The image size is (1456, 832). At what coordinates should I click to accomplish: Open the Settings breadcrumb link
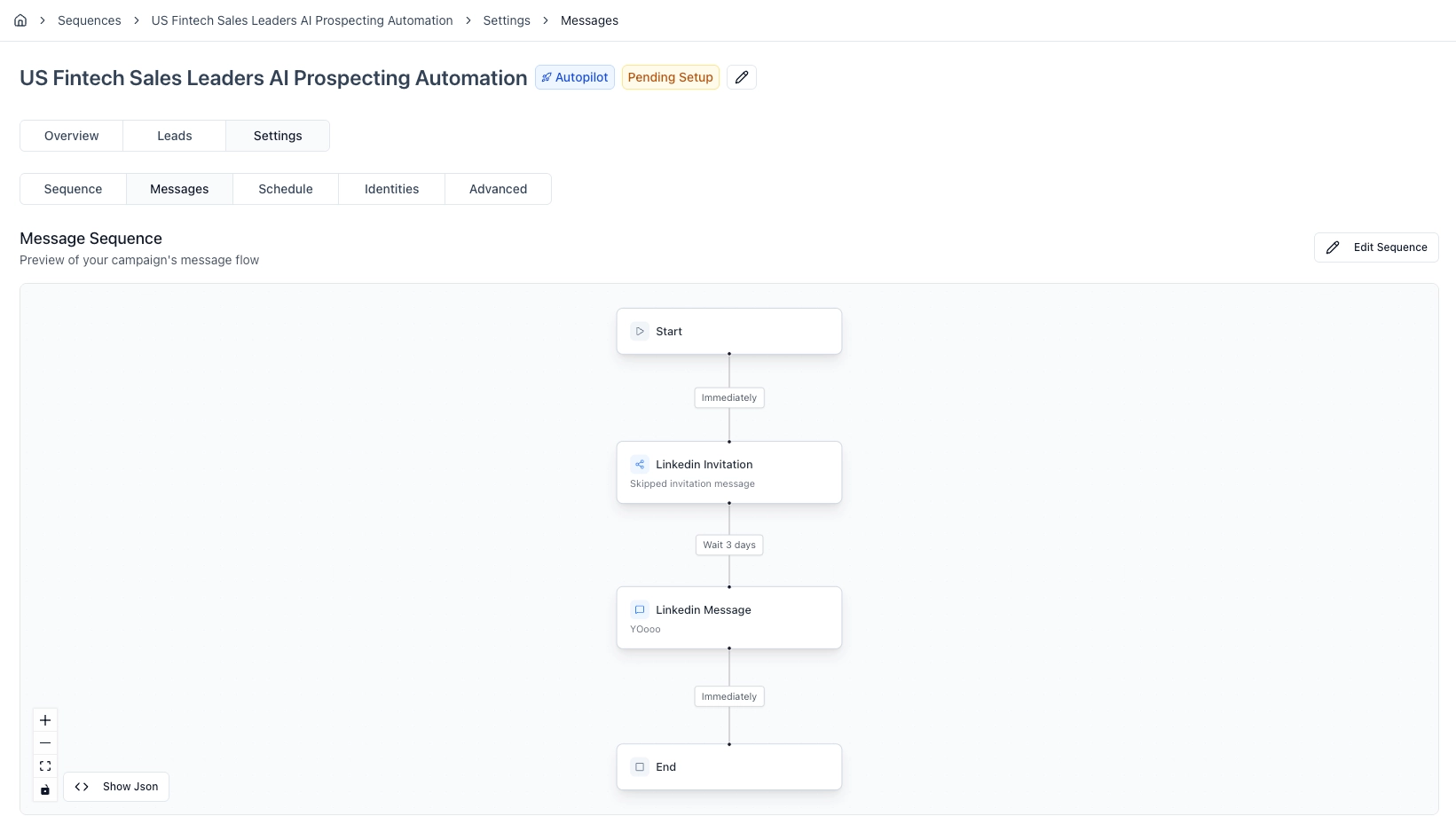click(x=507, y=20)
